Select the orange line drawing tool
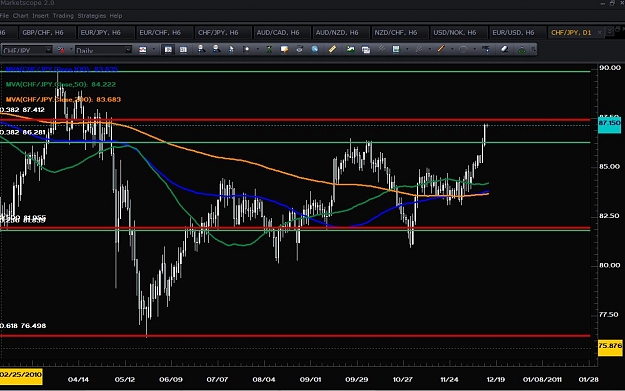625x391 pixels. (441, 49)
